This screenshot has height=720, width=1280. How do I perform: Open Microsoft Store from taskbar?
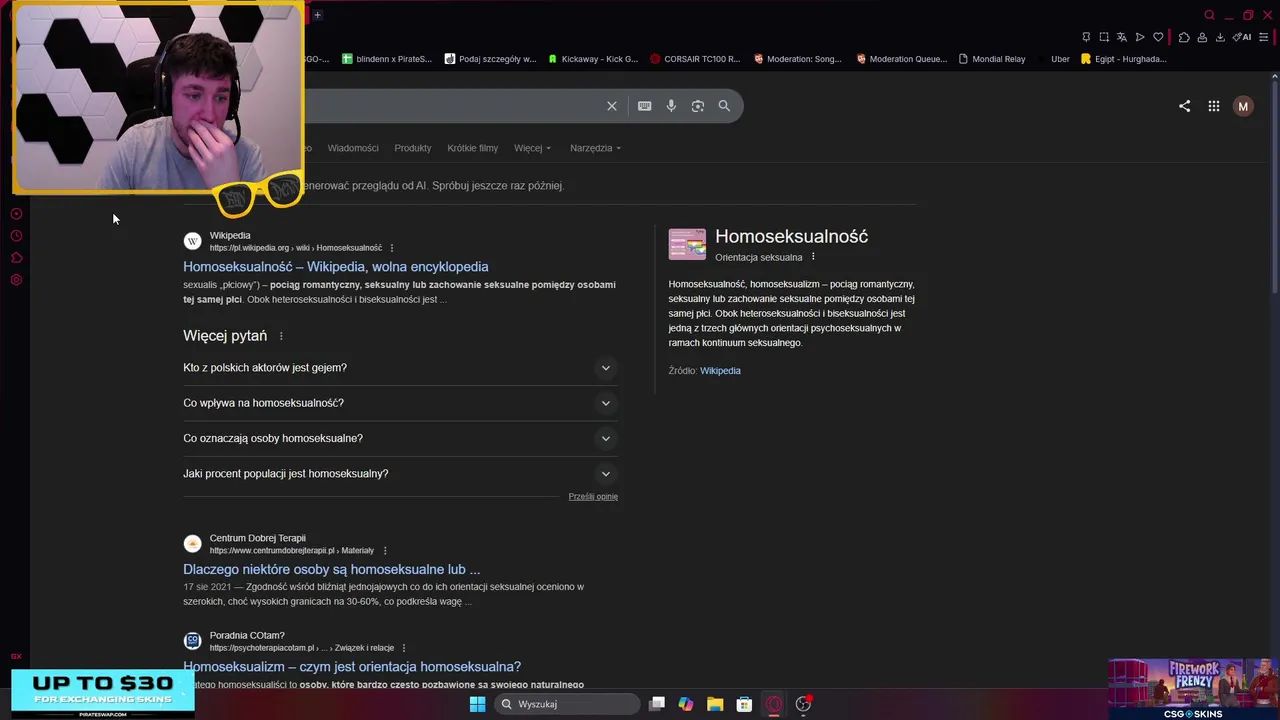point(744,704)
